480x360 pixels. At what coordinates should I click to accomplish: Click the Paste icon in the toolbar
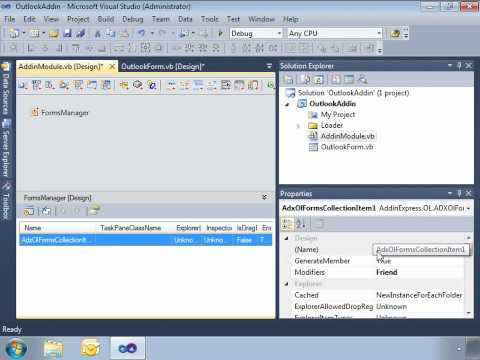[x=124, y=33]
